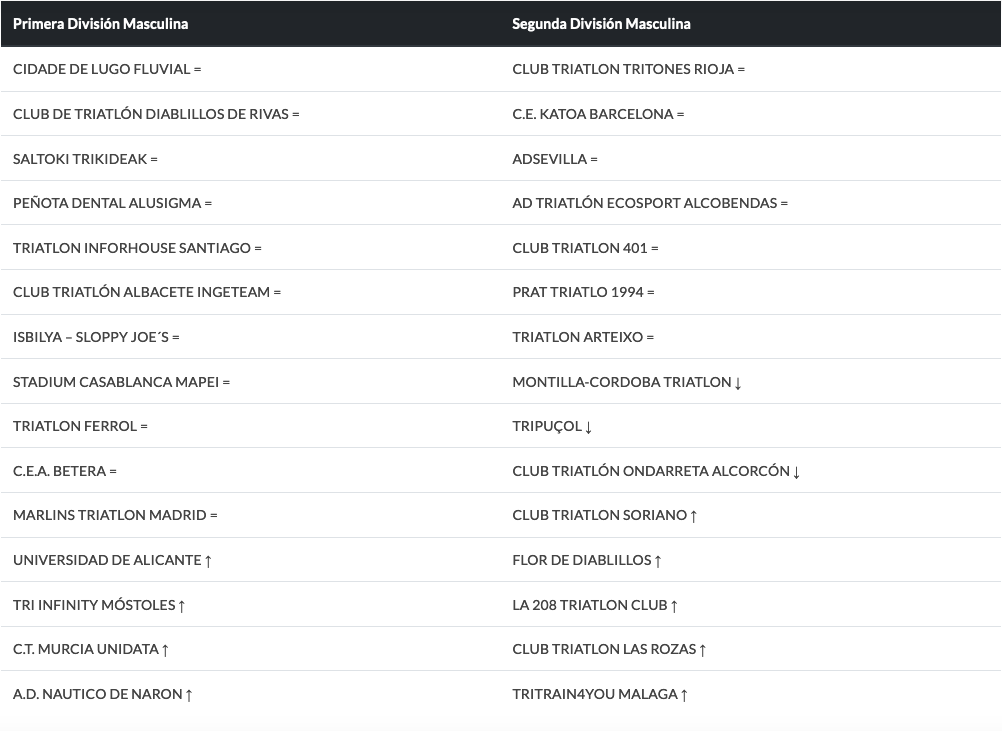The image size is (1002, 731).
Task: Click the relegation arrow beside TRIPUÇOL
Action: pyautogui.click(x=589, y=427)
